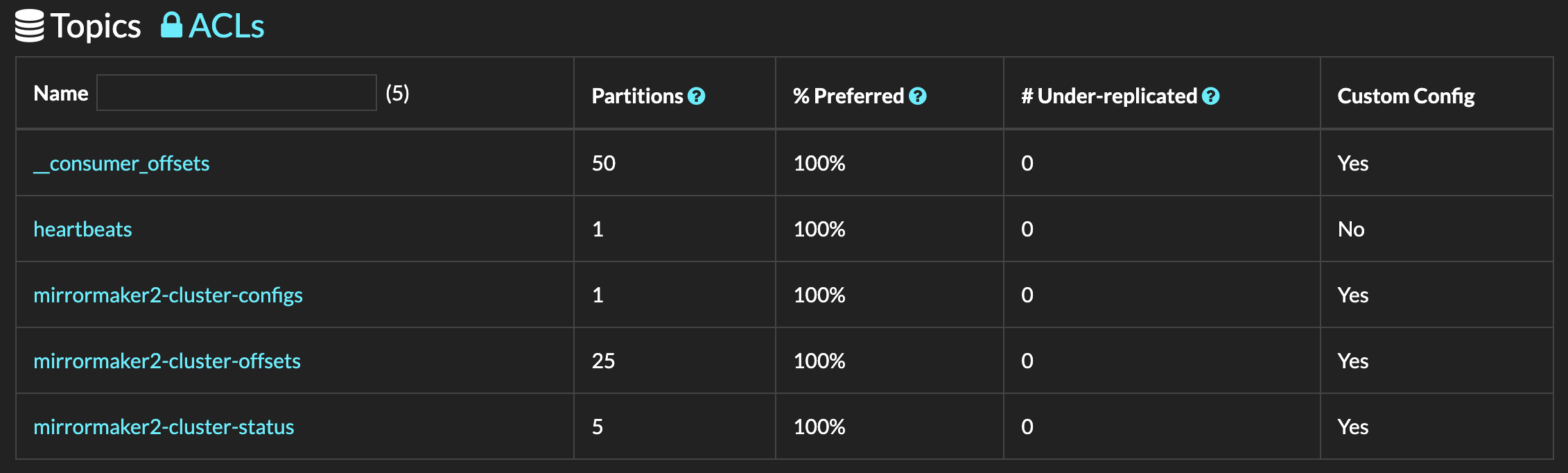Click the 50 partitions cell for __consumer_offsets

[604, 164]
